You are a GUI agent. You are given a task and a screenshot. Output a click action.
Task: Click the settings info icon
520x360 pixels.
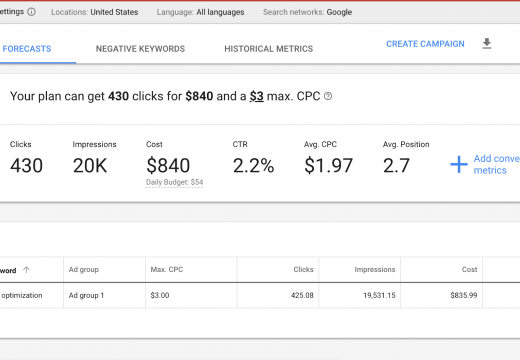coord(31,12)
